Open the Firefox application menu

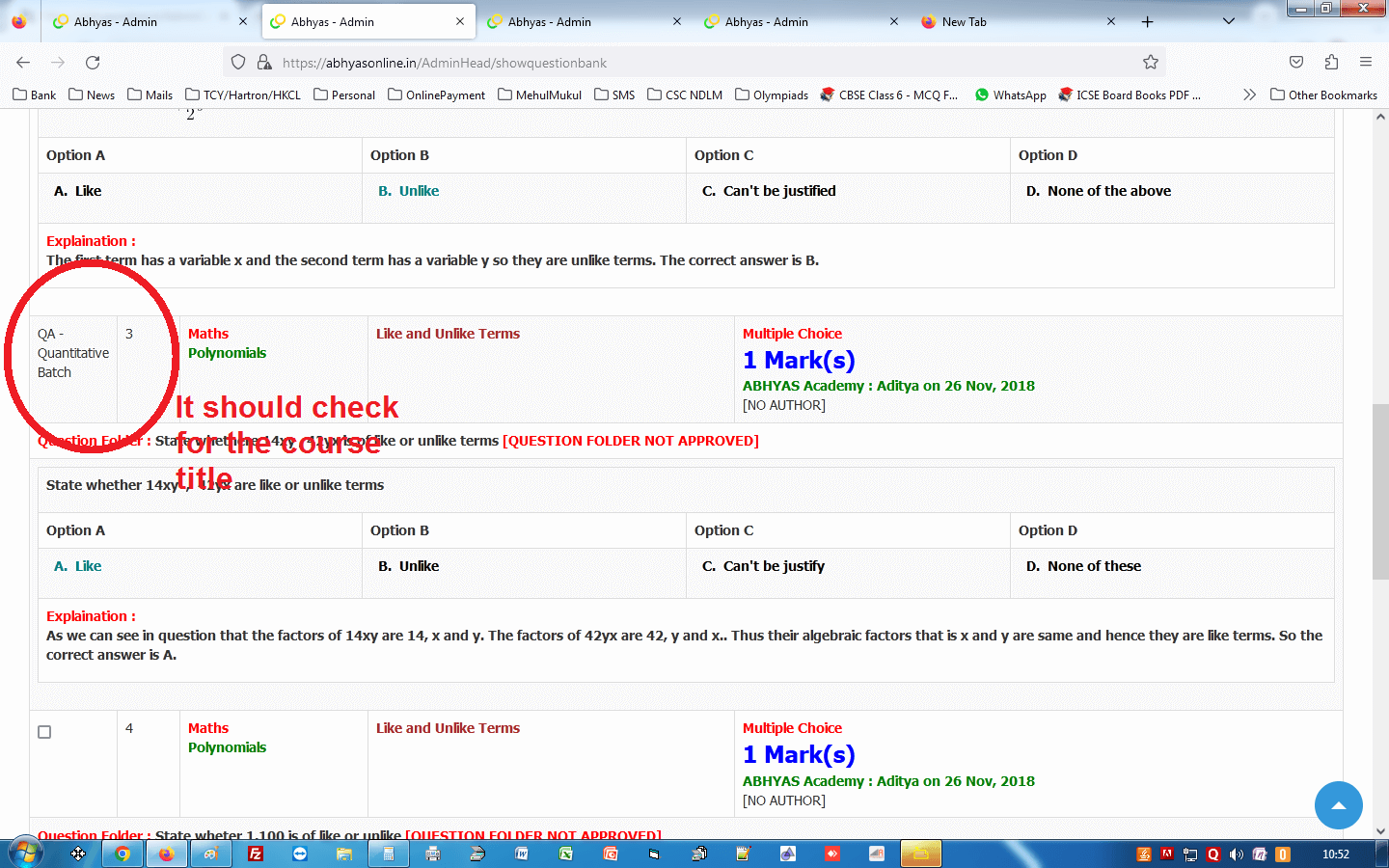1366,63
